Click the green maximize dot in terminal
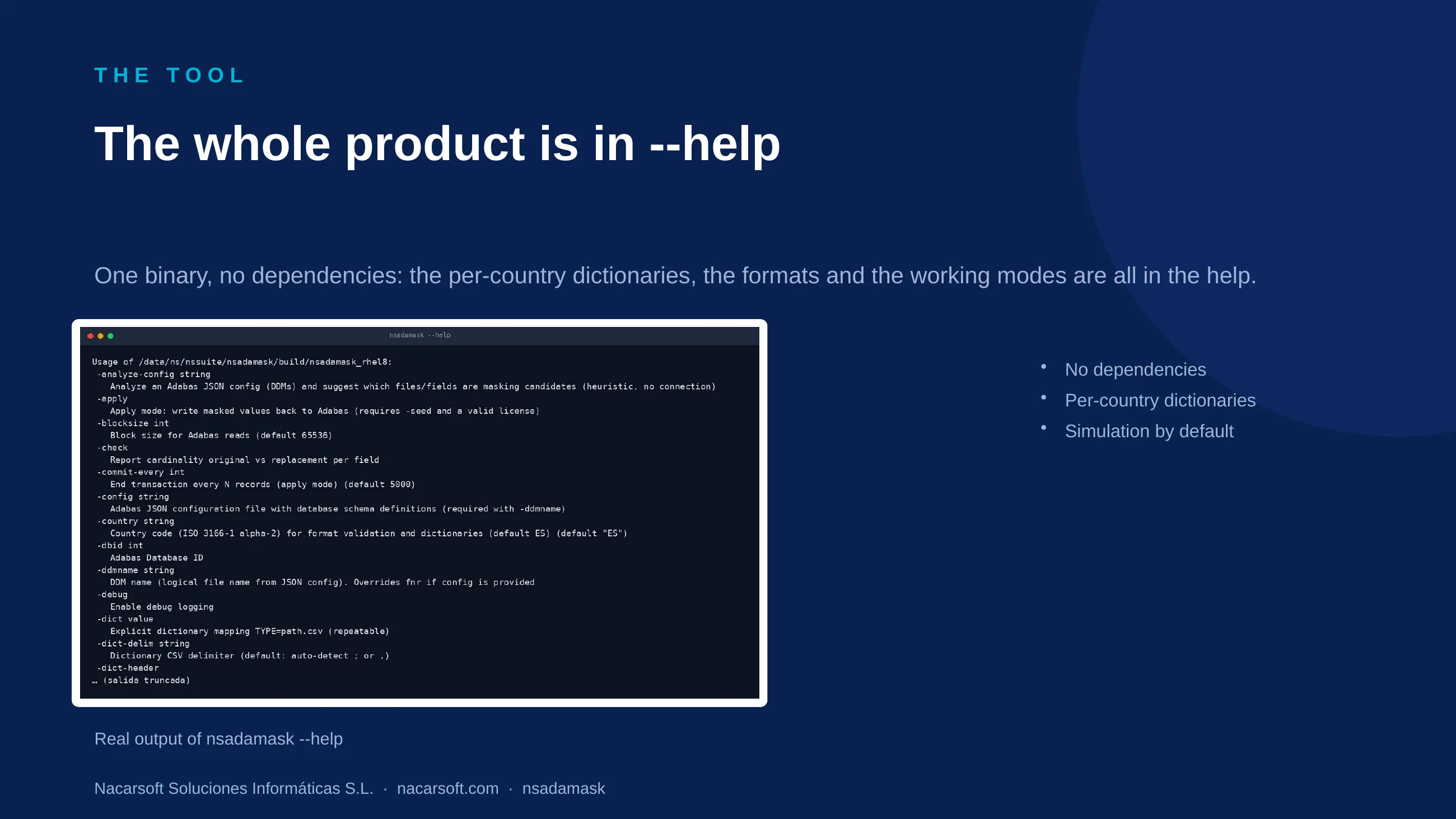Screen dimensions: 1456x819 [110, 336]
